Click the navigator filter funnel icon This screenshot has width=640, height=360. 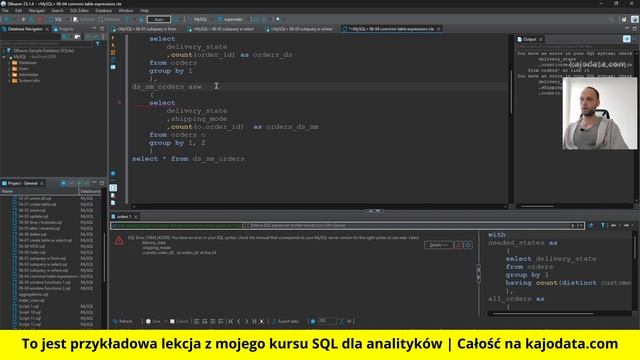click(x=98, y=43)
